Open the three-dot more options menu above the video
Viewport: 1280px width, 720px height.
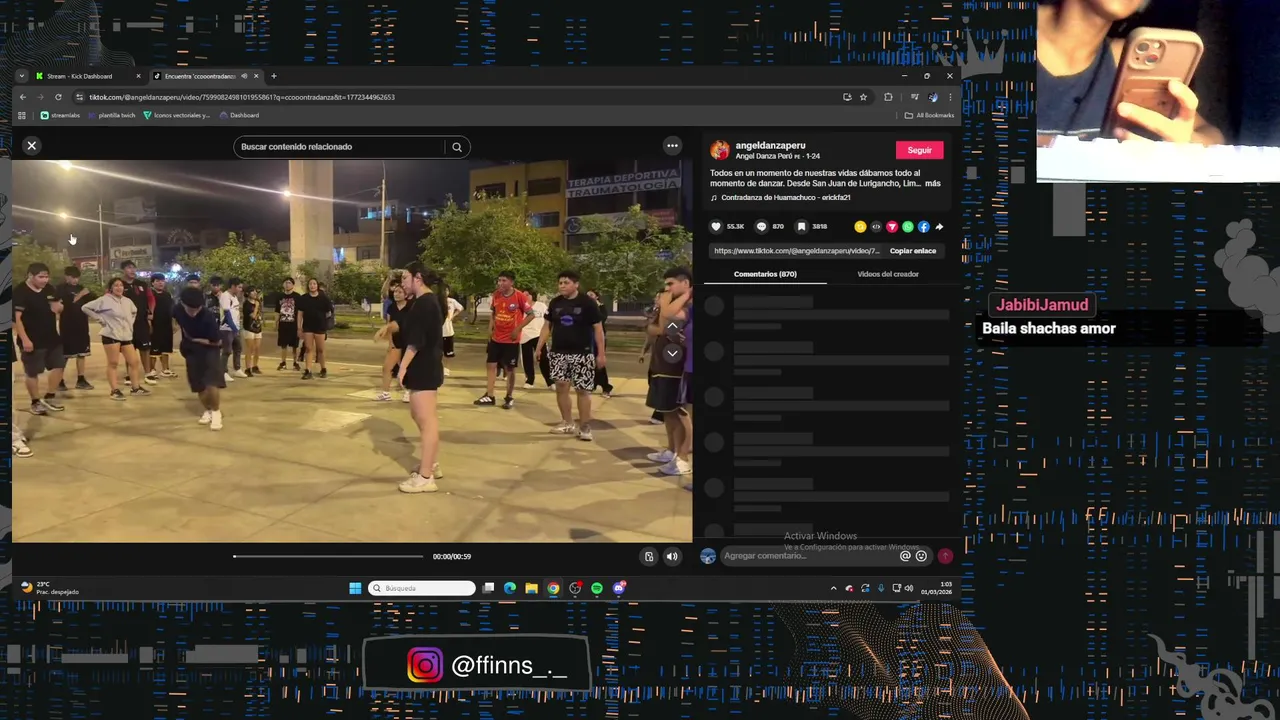pos(672,146)
